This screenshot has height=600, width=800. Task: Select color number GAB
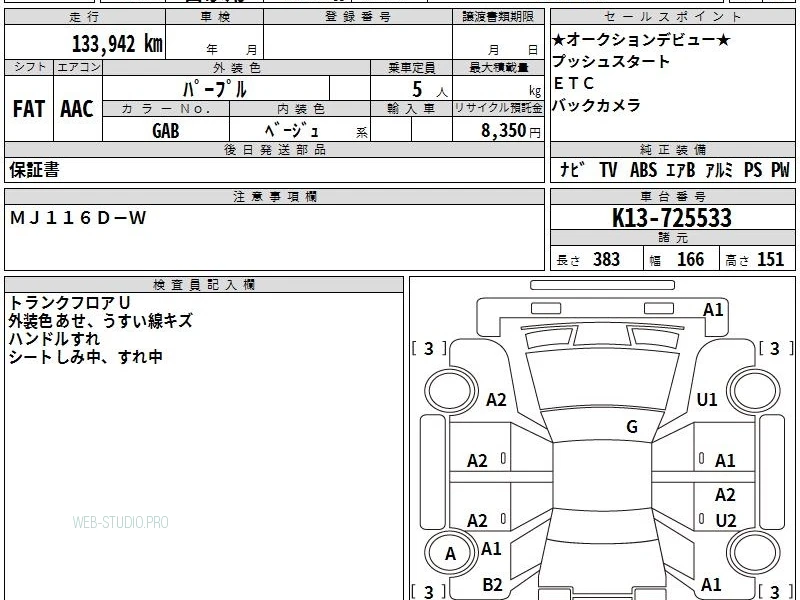point(166,131)
